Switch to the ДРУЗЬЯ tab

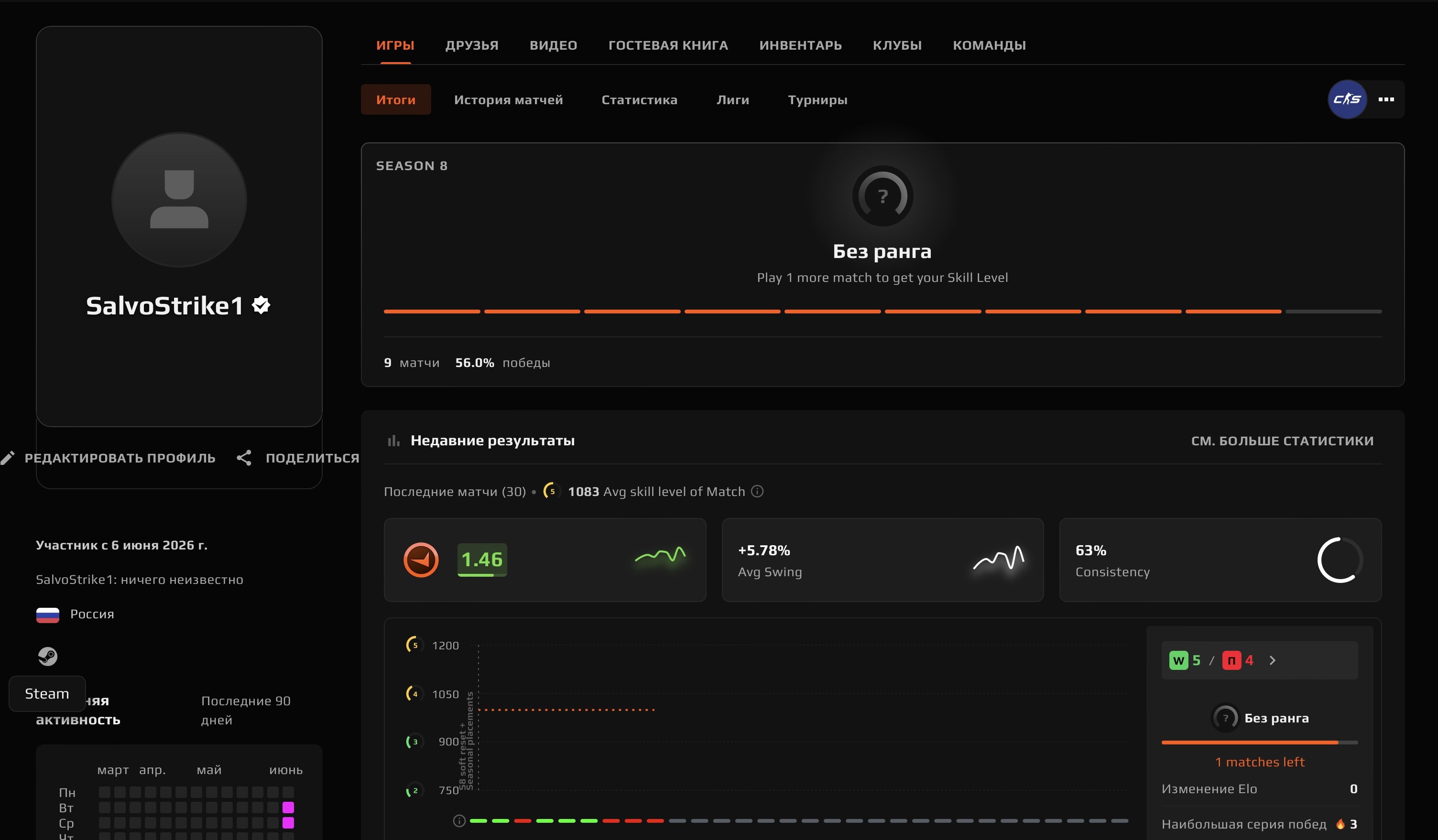point(471,45)
